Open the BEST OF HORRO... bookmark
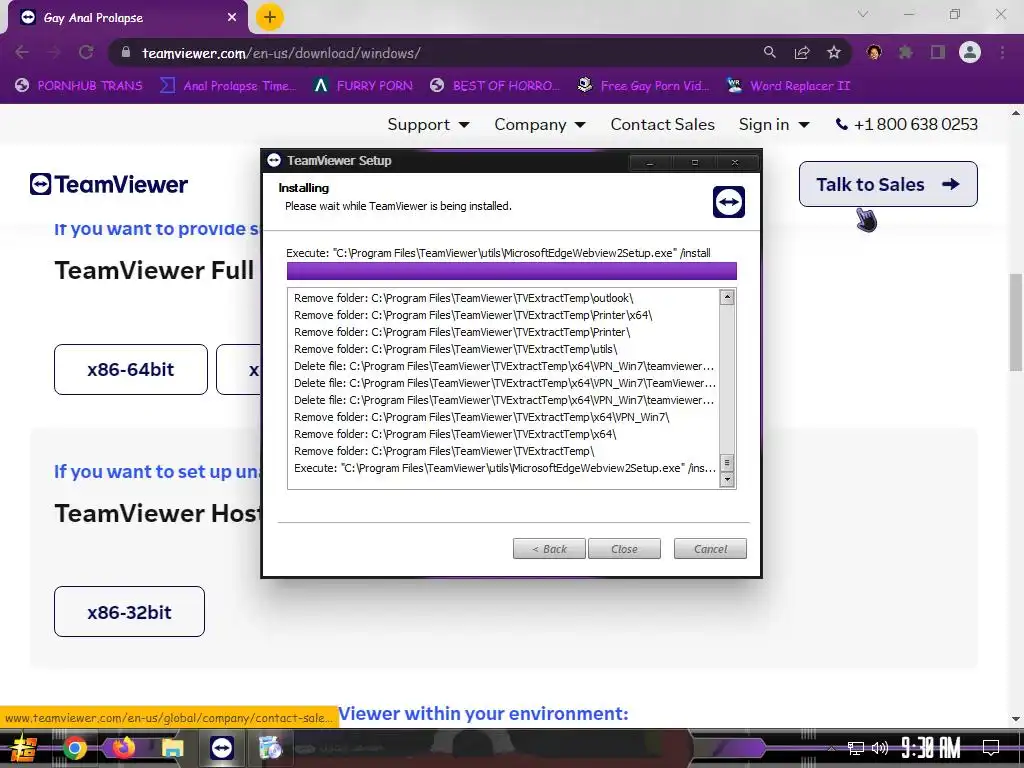Viewport: 1024px width, 768px height. (x=495, y=86)
